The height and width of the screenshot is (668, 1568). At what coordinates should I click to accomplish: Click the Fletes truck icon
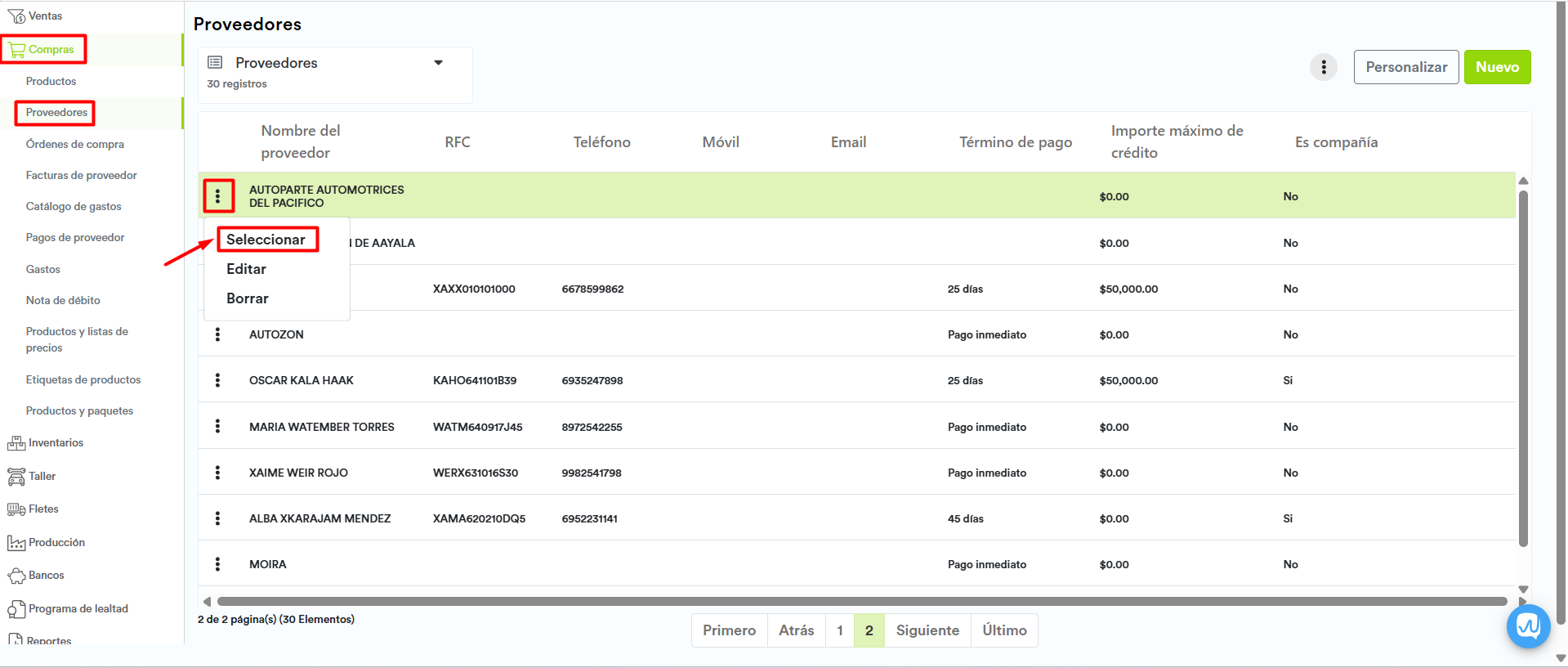pyautogui.click(x=16, y=509)
